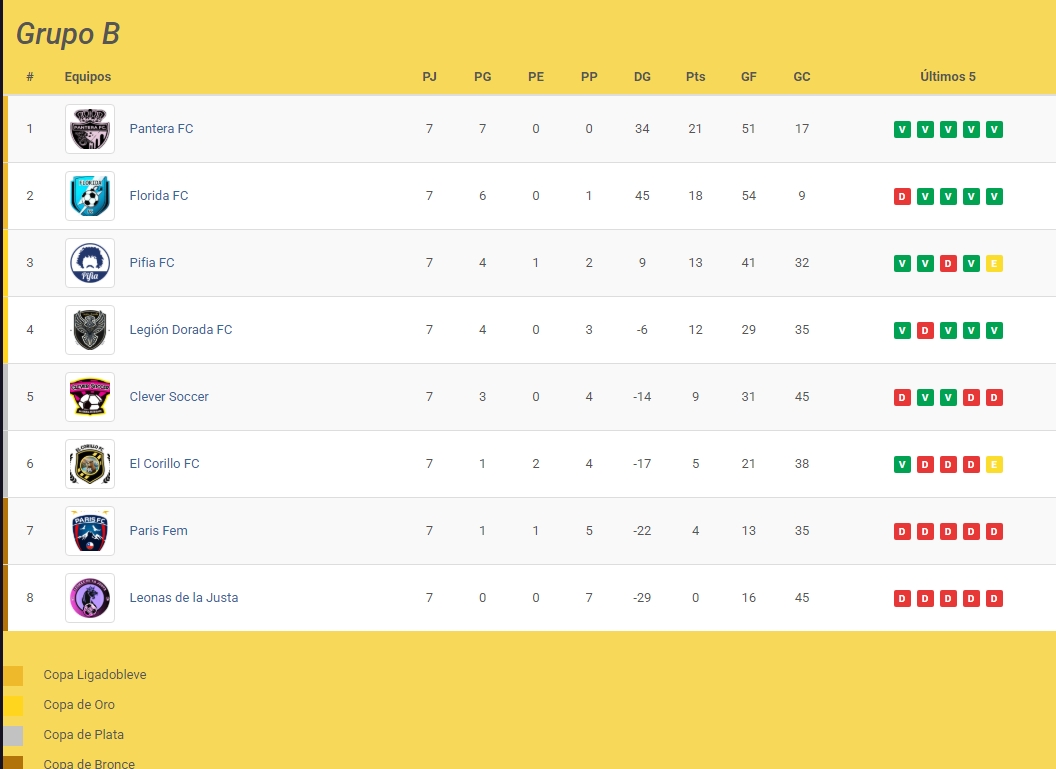
Task: Click the Copa Ligadobleve legend label
Action: click(95, 675)
